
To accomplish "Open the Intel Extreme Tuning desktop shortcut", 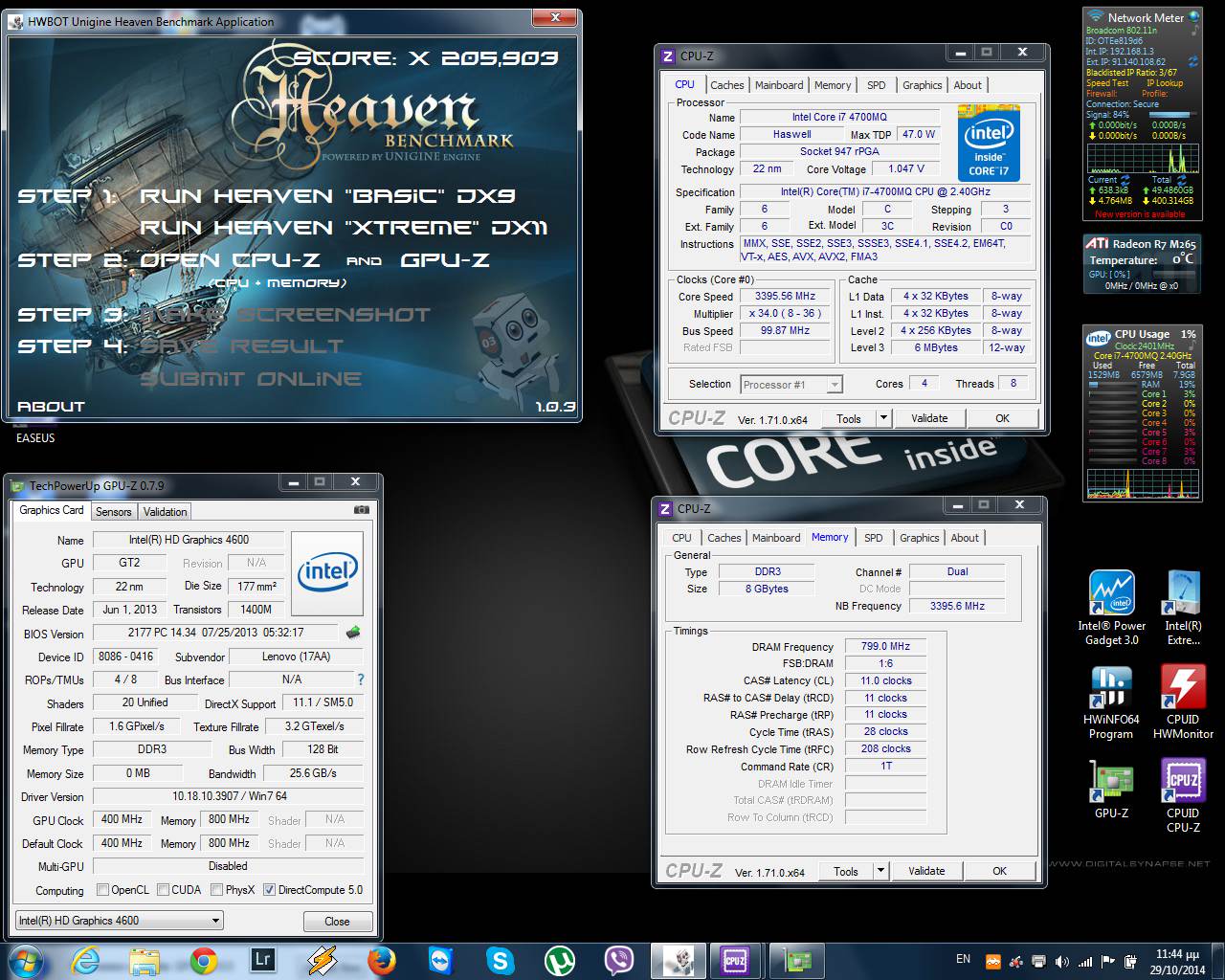I will [1183, 608].
